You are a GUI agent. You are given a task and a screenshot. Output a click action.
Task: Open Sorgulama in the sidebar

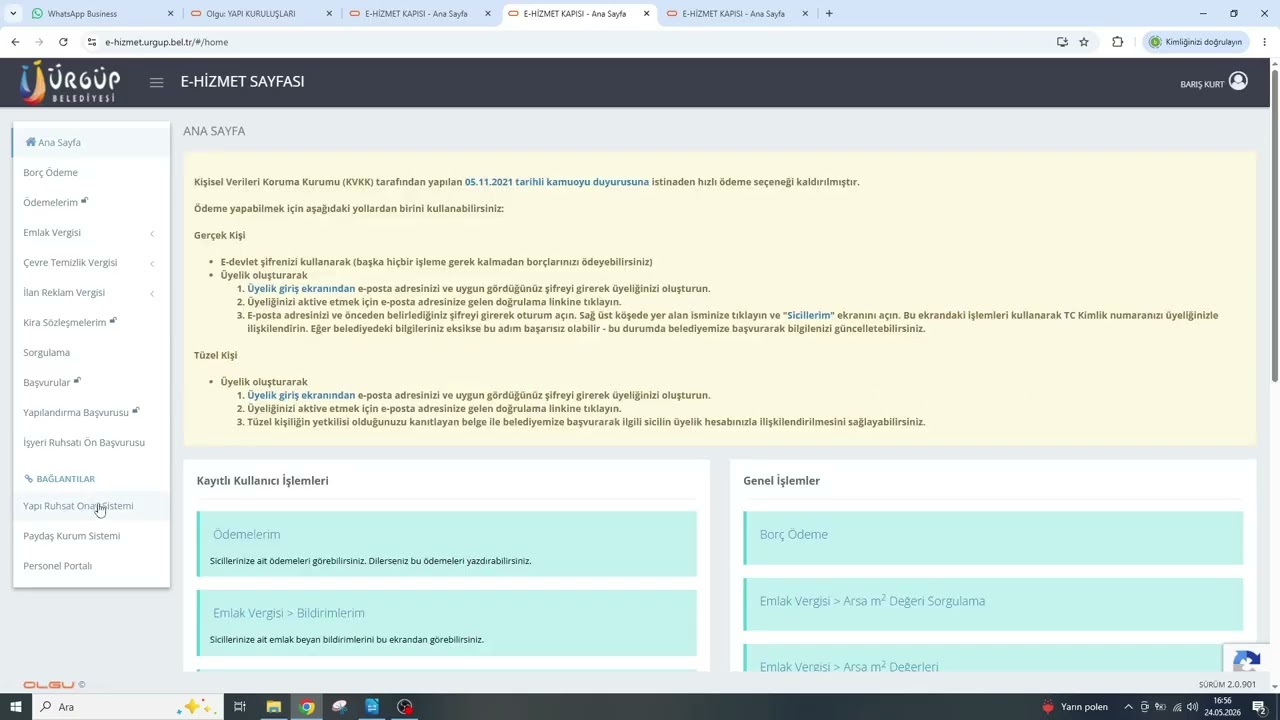tap(91, 352)
